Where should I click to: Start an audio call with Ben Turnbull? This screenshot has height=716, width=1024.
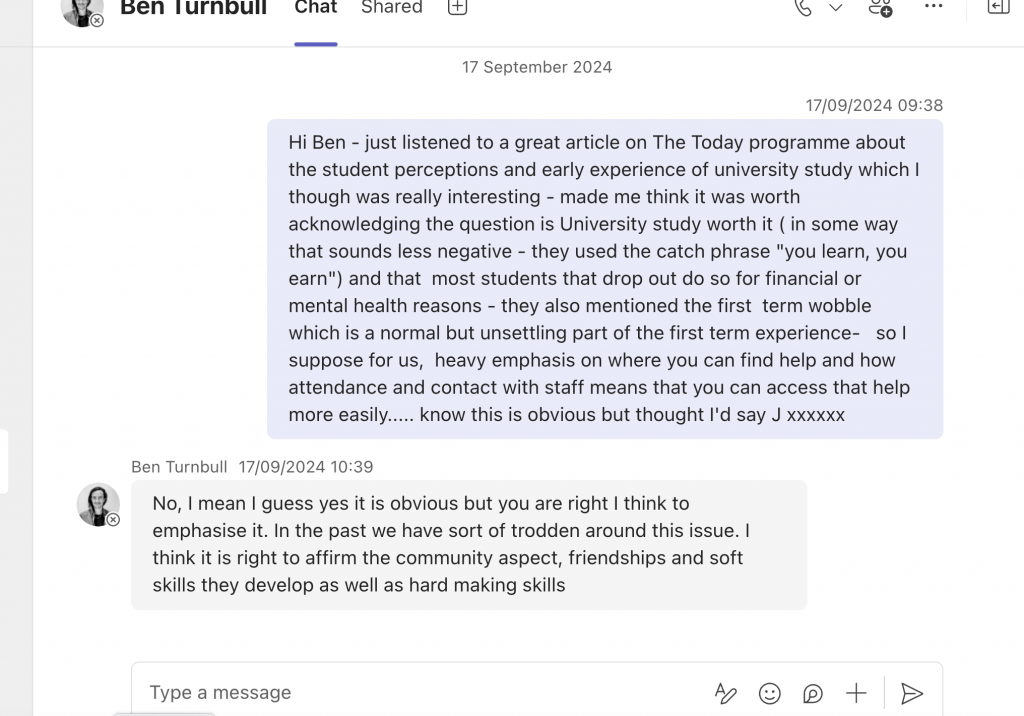point(803,8)
